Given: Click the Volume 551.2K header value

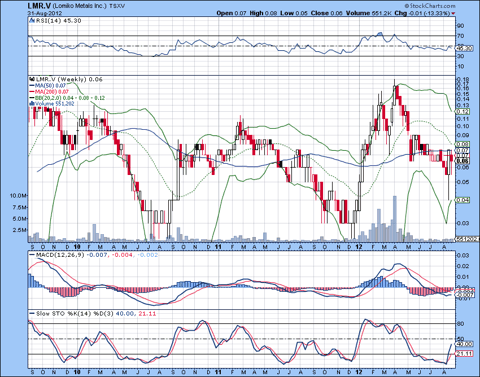Looking at the screenshot, I should pyautogui.click(x=369, y=13).
